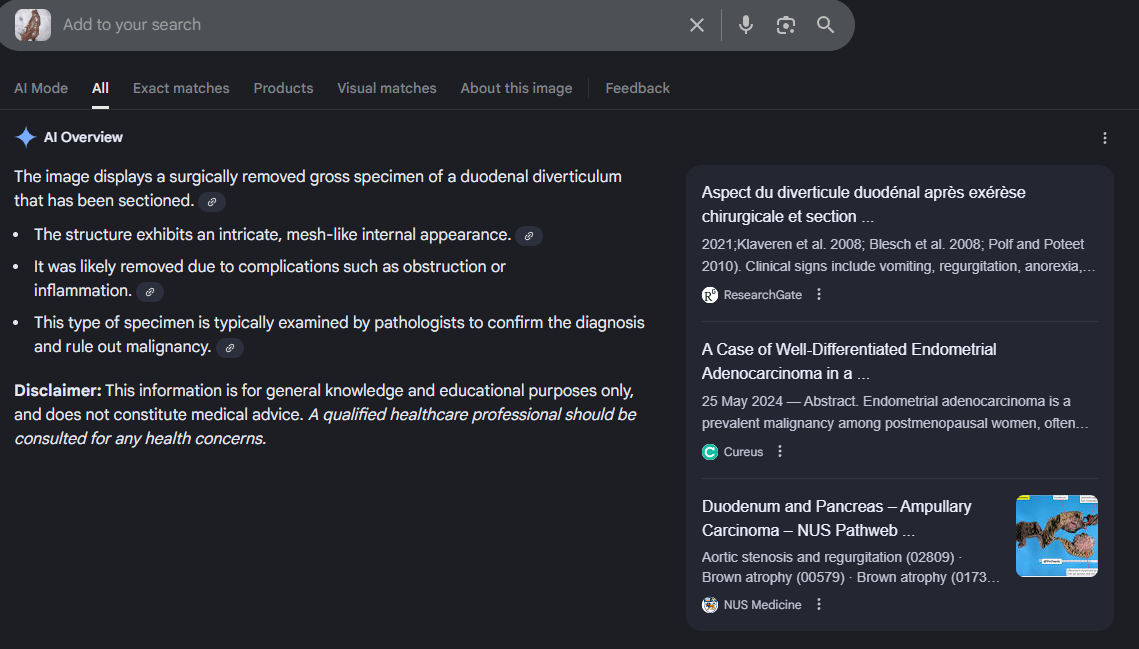Select the All tab
1139x649 pixels.
pos(100,88)
